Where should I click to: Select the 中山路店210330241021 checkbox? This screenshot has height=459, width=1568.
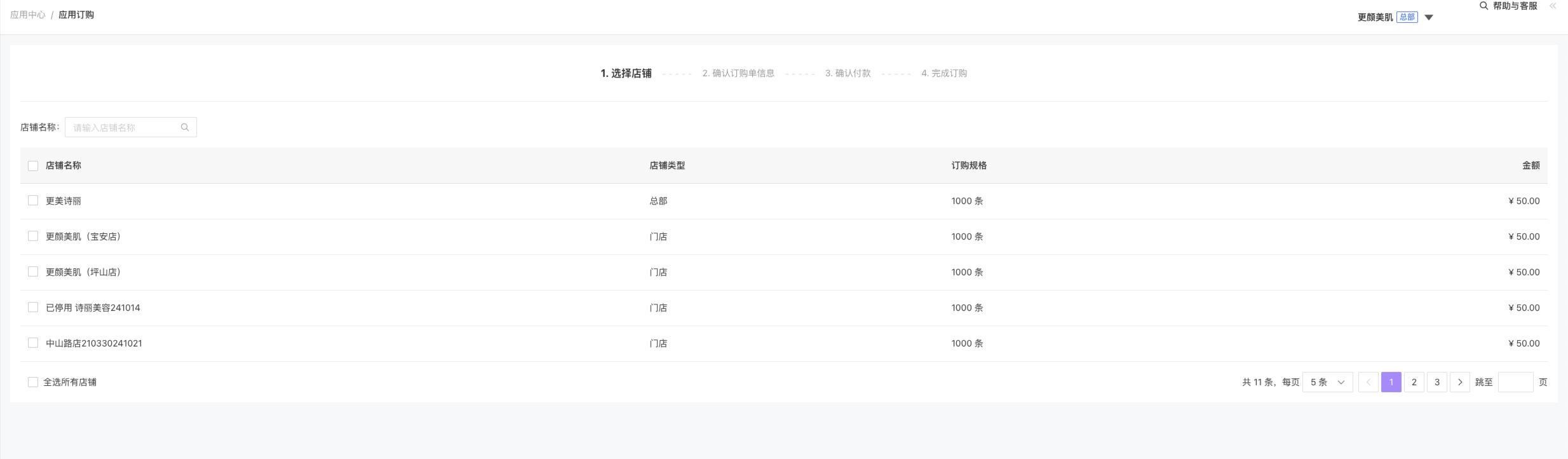[33, 343]
